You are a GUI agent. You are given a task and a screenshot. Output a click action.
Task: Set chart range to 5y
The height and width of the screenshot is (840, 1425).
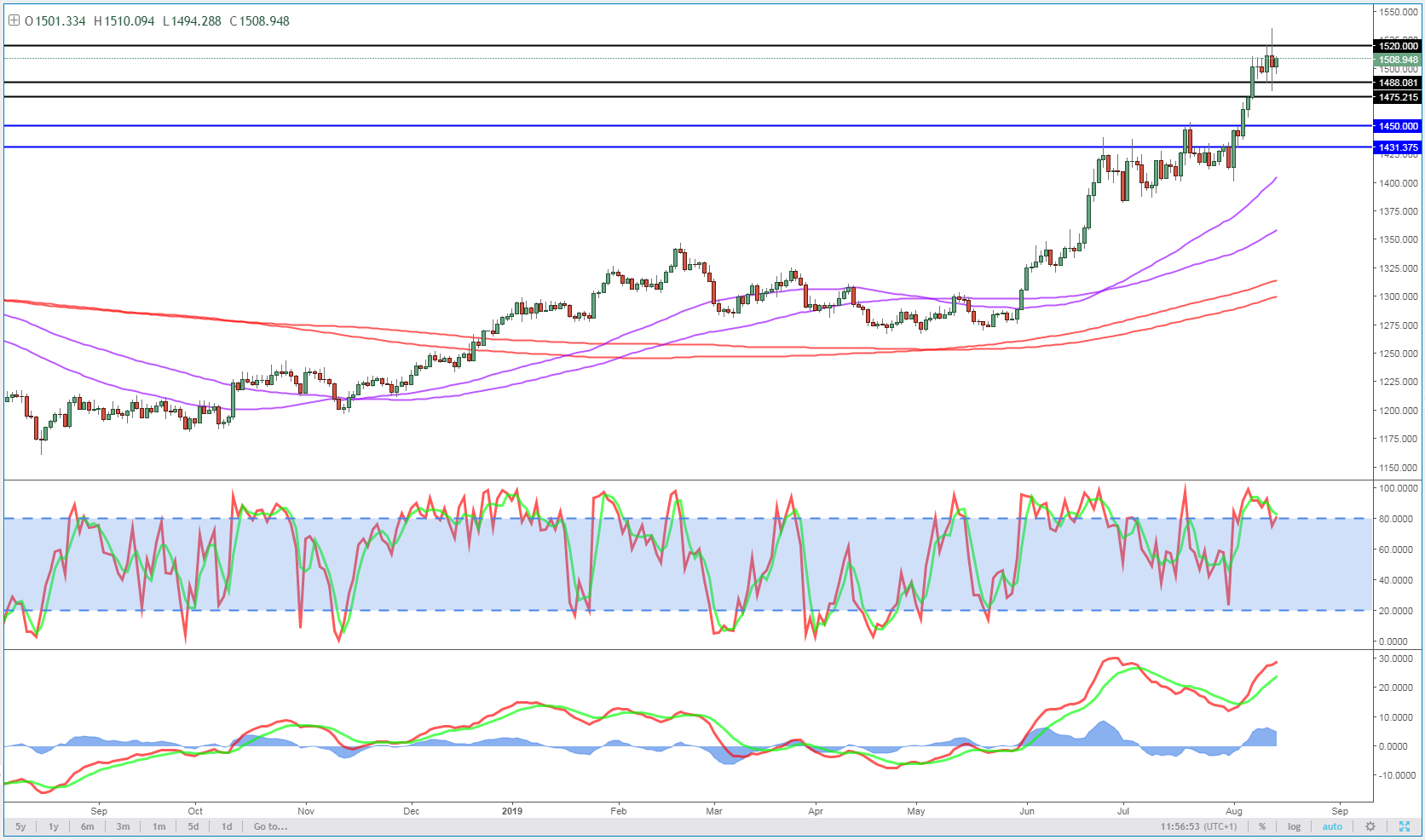click(20, 826)
